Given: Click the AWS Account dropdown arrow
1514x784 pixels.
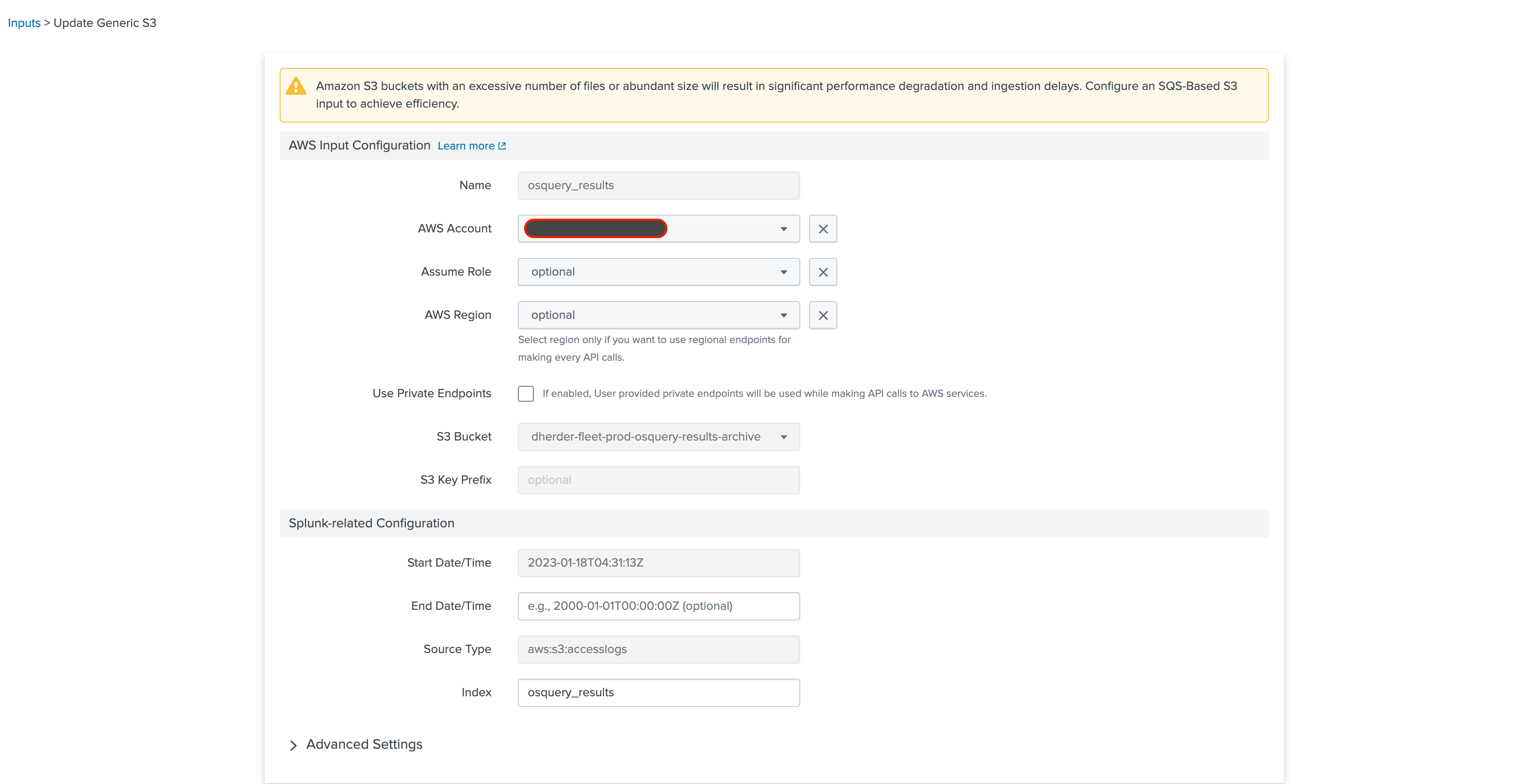Looking at the screenshot, I should click(782, 228).
